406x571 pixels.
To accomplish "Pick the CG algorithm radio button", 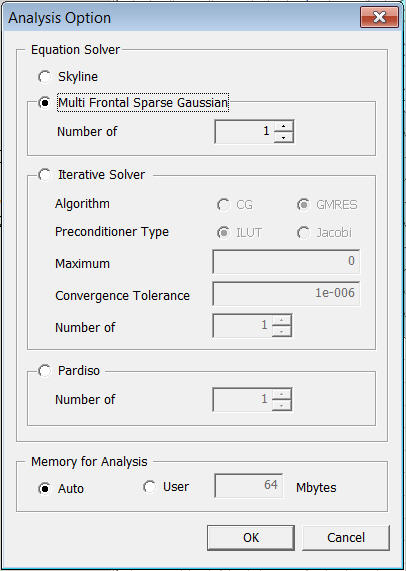I will click(223, 205).
